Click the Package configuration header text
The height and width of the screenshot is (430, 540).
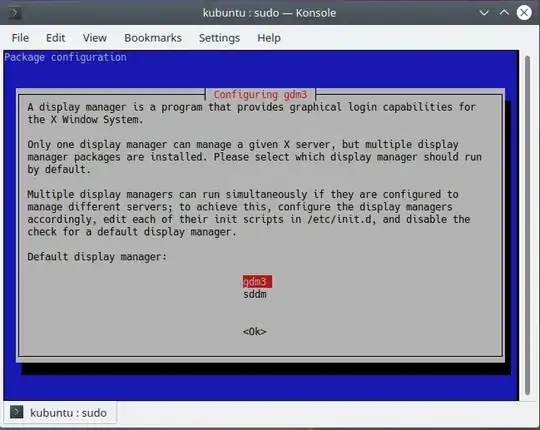coord(65,57)
